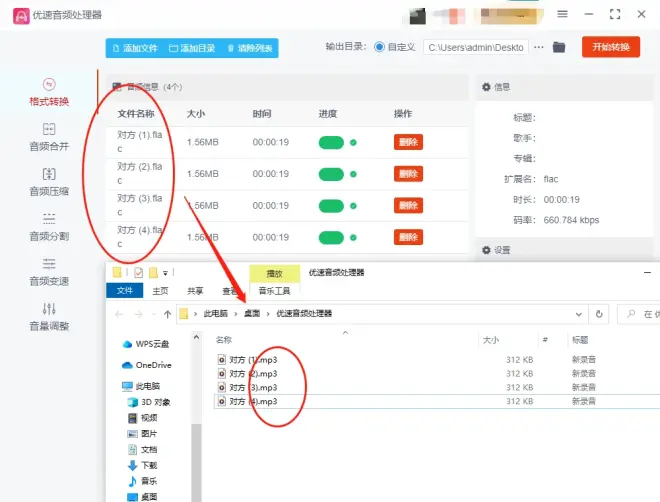Delete the 对方 (4).flac row
Screen dimensions: 660x502
(x=408, y=237)
